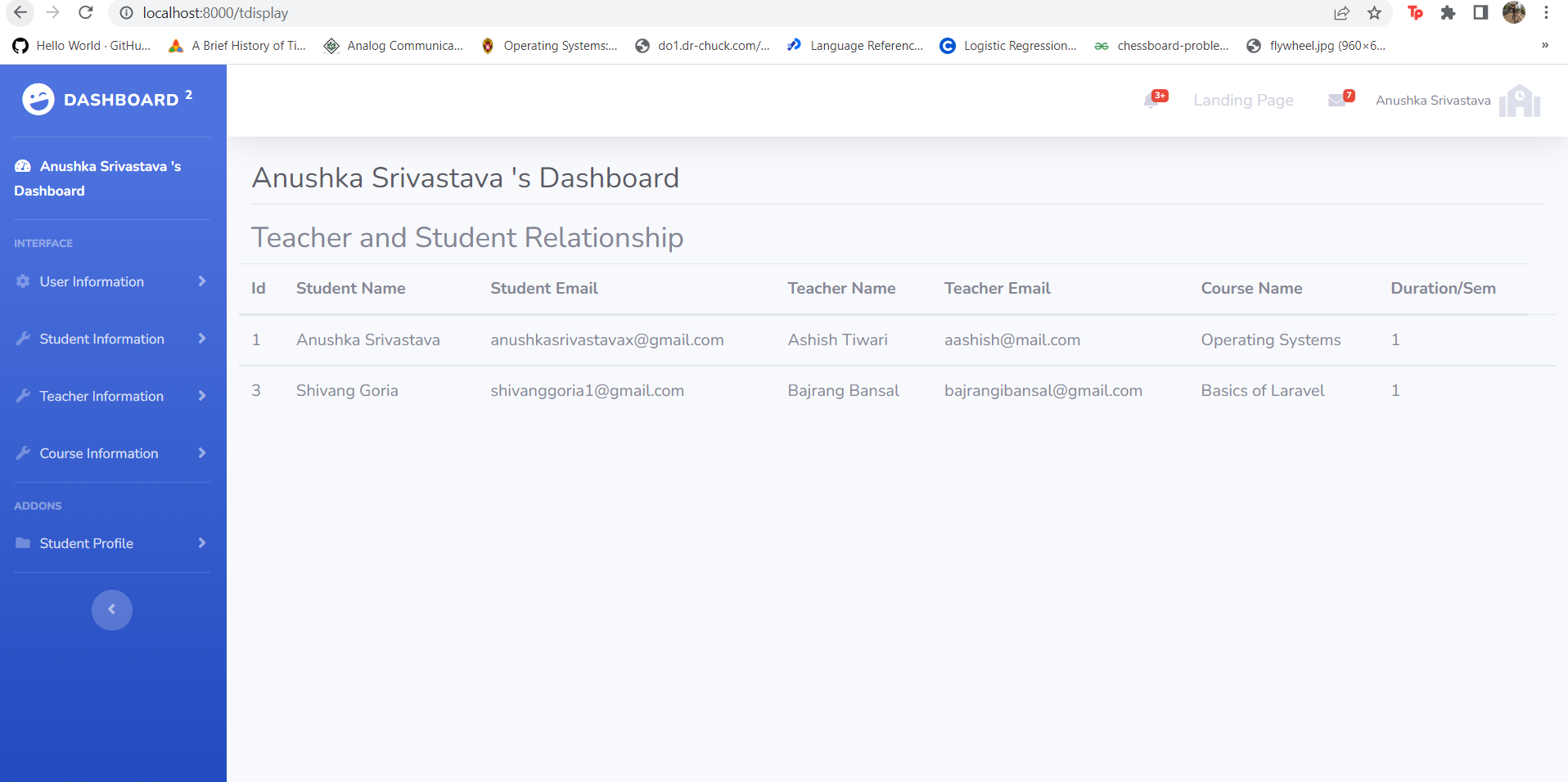Click the folder icon beside Student Profile

[22, 543]
